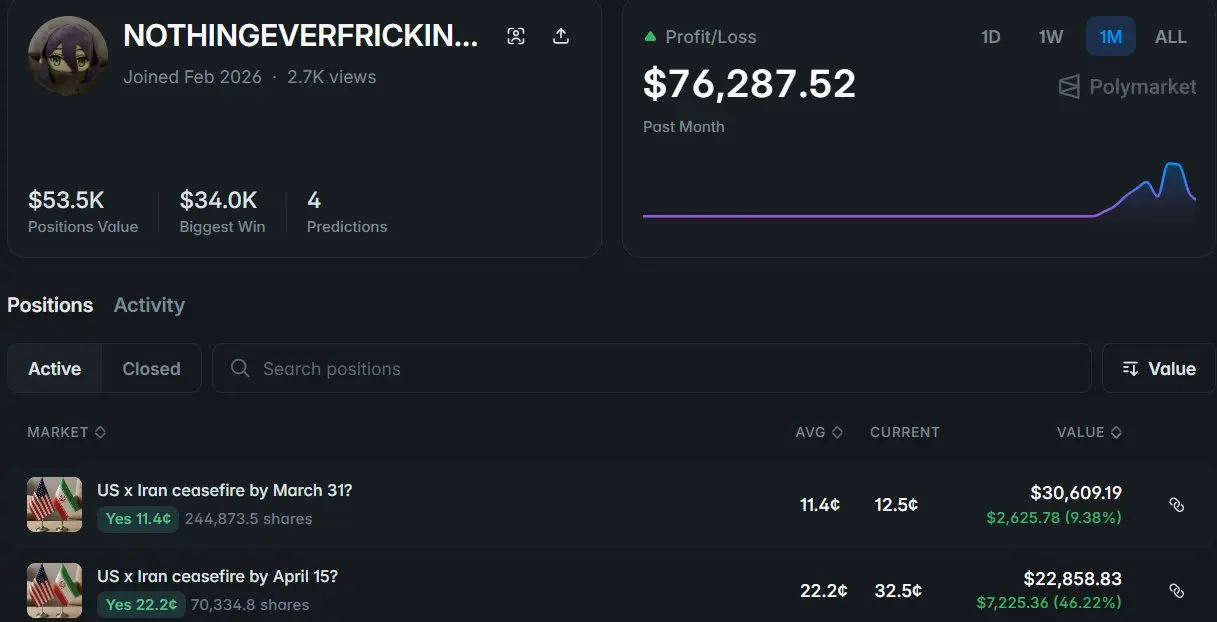Click the profile avatar image
The width and height of the screenshot is (1217, 622).
(68, 55)
